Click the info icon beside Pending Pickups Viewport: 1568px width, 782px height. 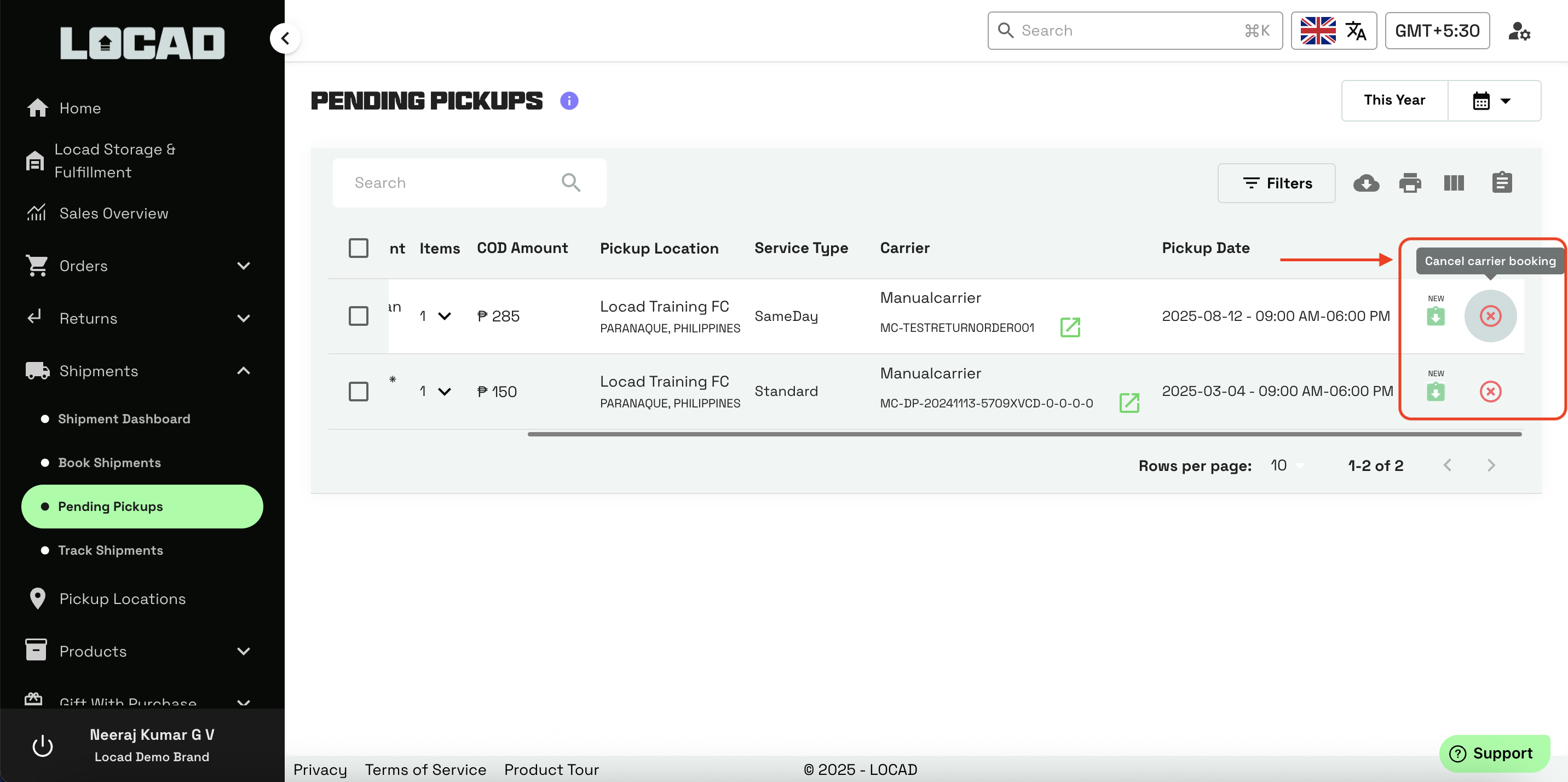click(568, 101)
